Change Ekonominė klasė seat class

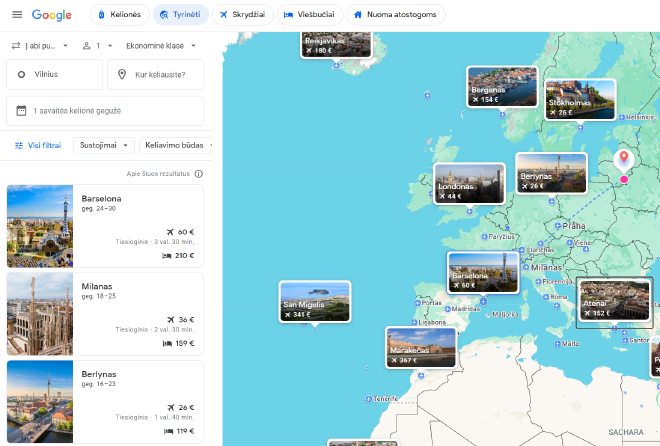(x=161, y=46)
